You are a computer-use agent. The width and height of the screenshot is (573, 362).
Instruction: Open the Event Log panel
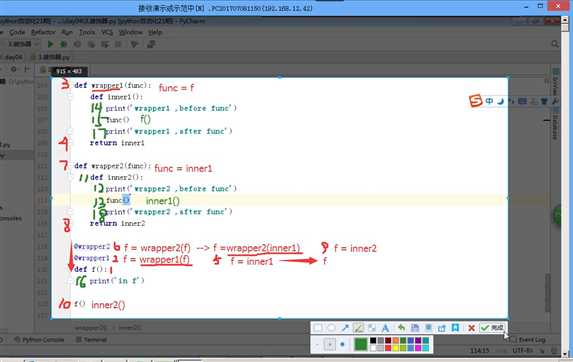click(x=527, y=340)
